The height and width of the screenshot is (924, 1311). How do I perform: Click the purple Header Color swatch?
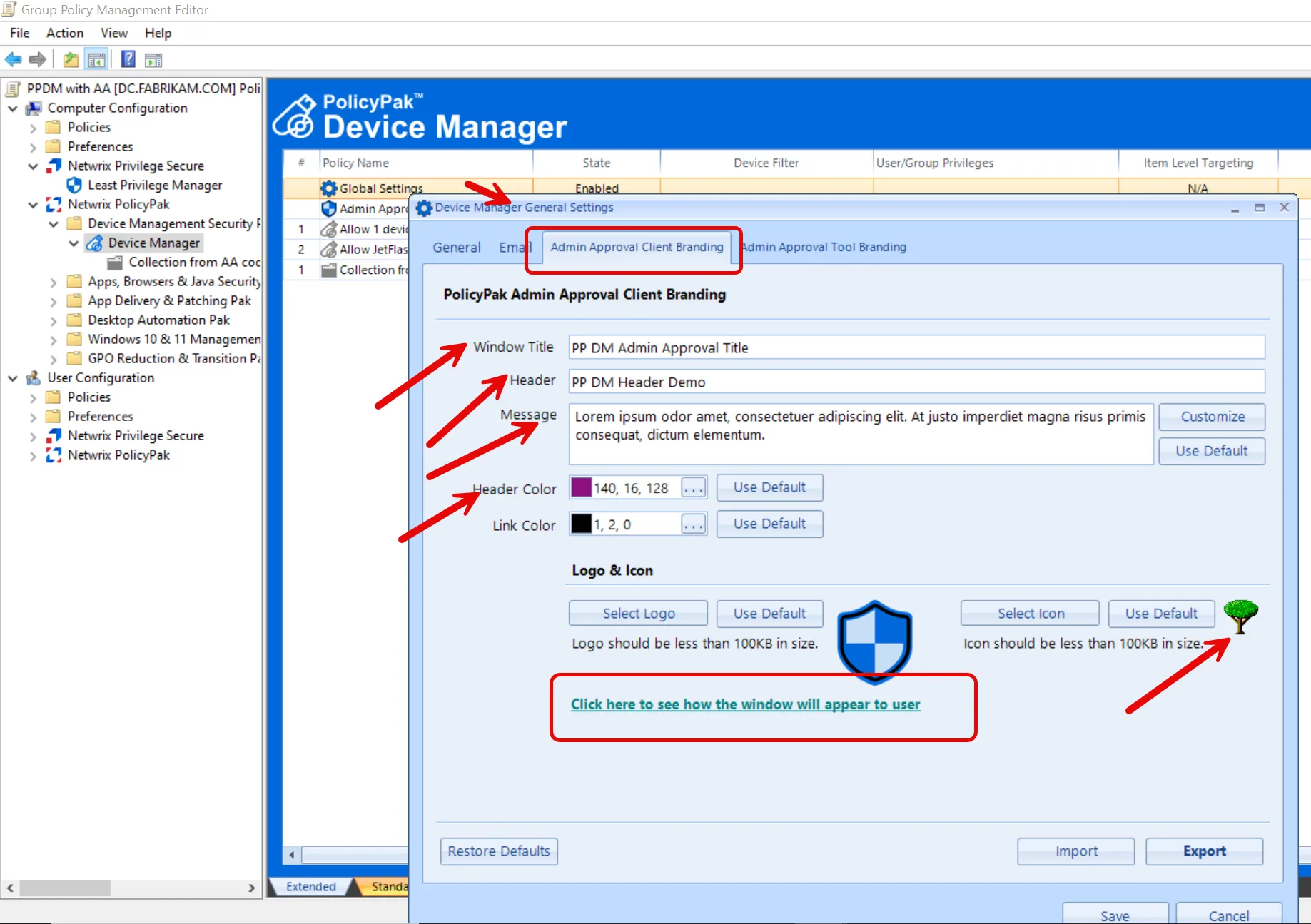click(581, 487)
